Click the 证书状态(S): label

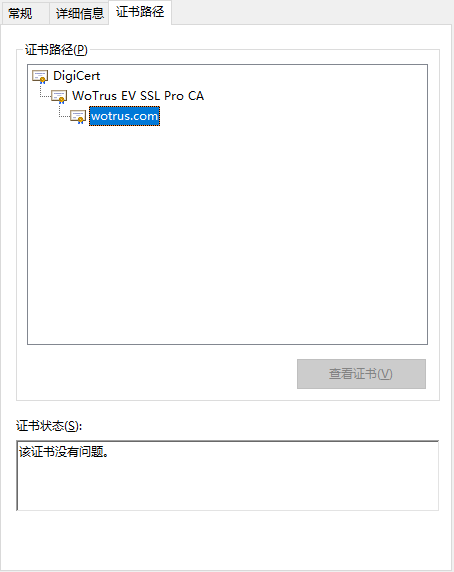(49, 426)
